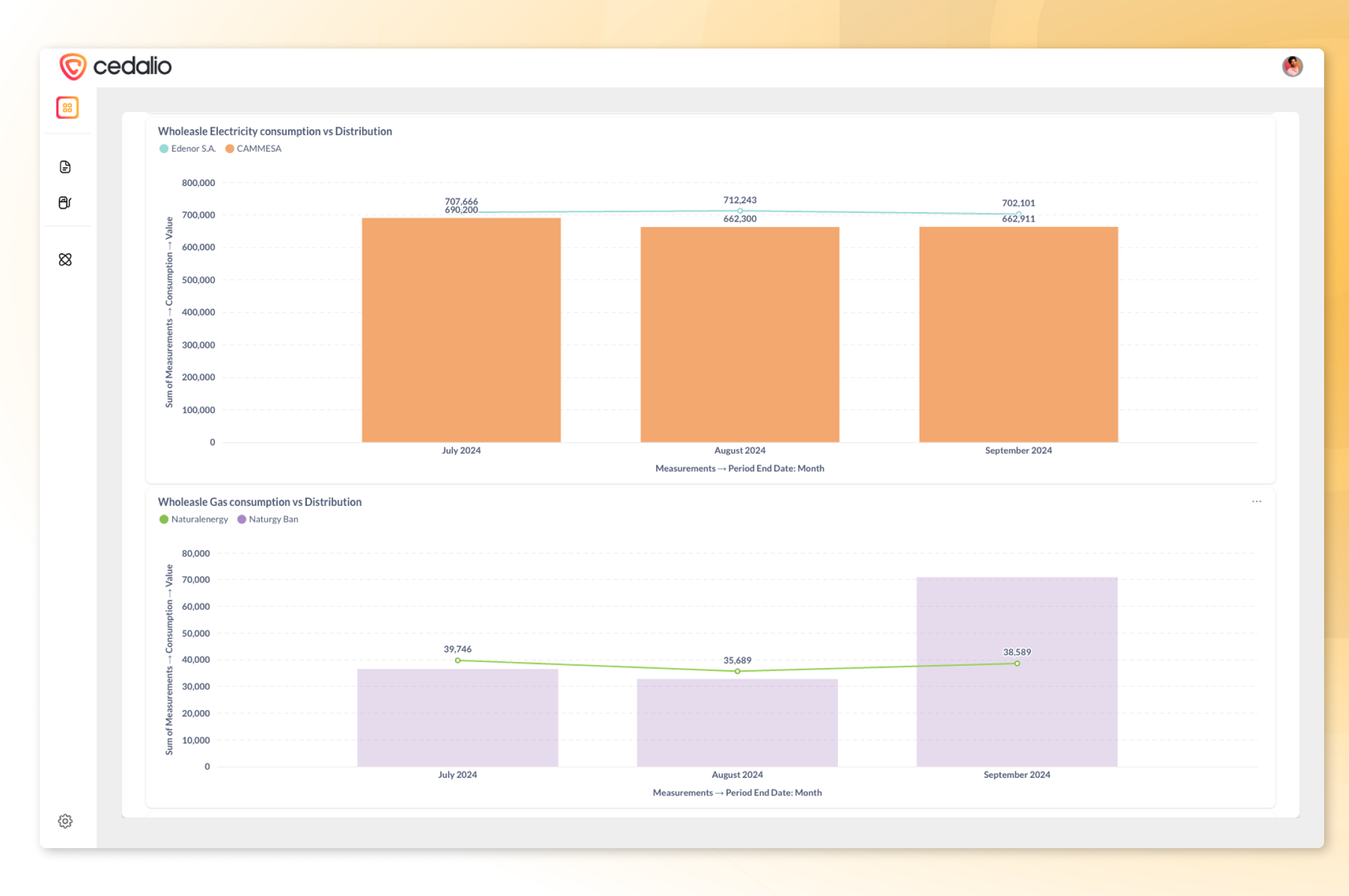1349x896 pixels.
Task: Click the July 2024 orange electricity bar
Action: pos(461,330)
